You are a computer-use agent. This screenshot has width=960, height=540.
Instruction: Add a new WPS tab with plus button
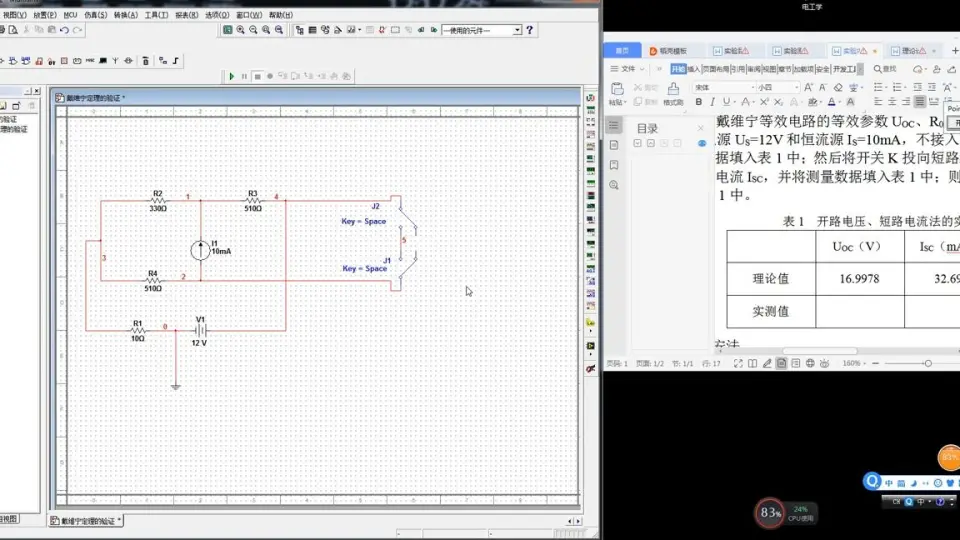coord(954,50)
